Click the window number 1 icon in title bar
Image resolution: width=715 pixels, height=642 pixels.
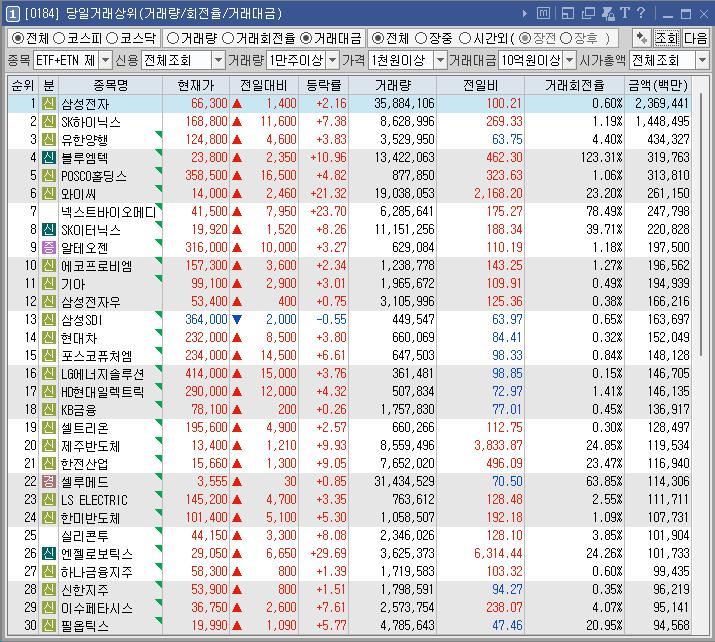(13, 14)
